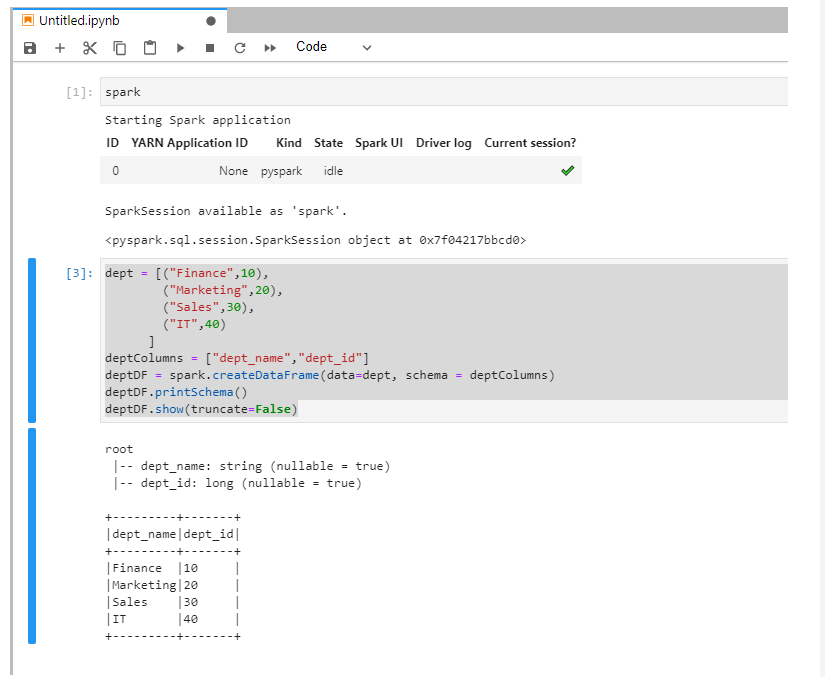Click into the 'spark' code cell
Image resolution: width=825 pixels, height=677 pixels.
[x=444, y=92]
